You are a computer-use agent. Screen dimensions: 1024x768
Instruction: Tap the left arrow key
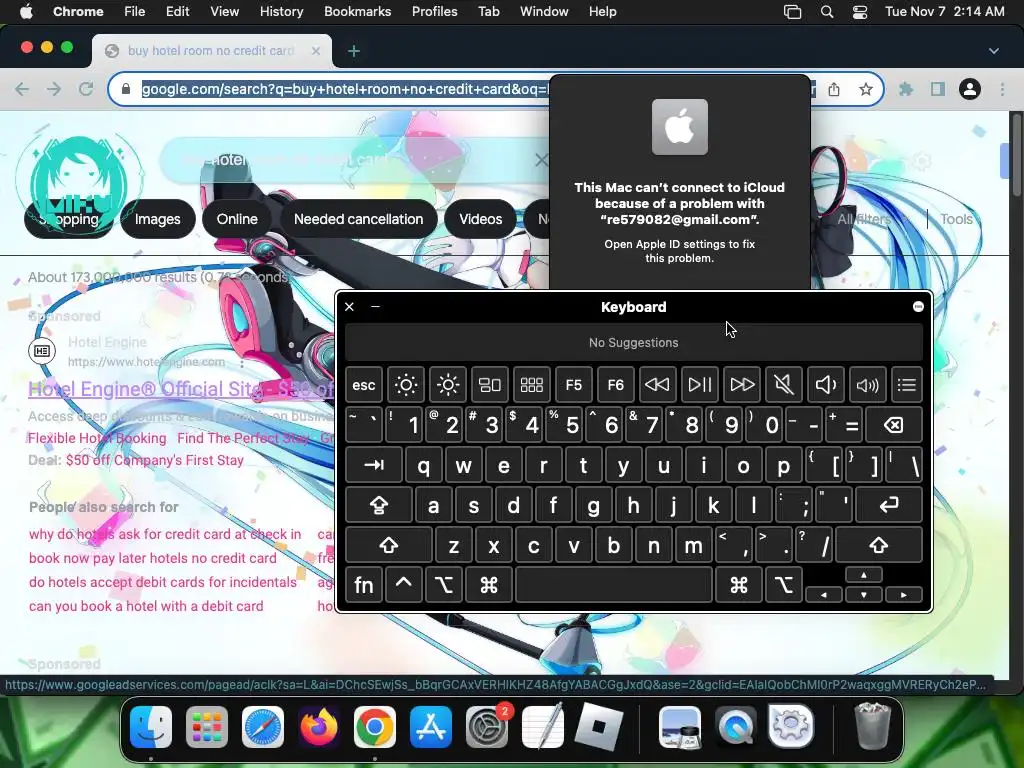pos(824,595)
